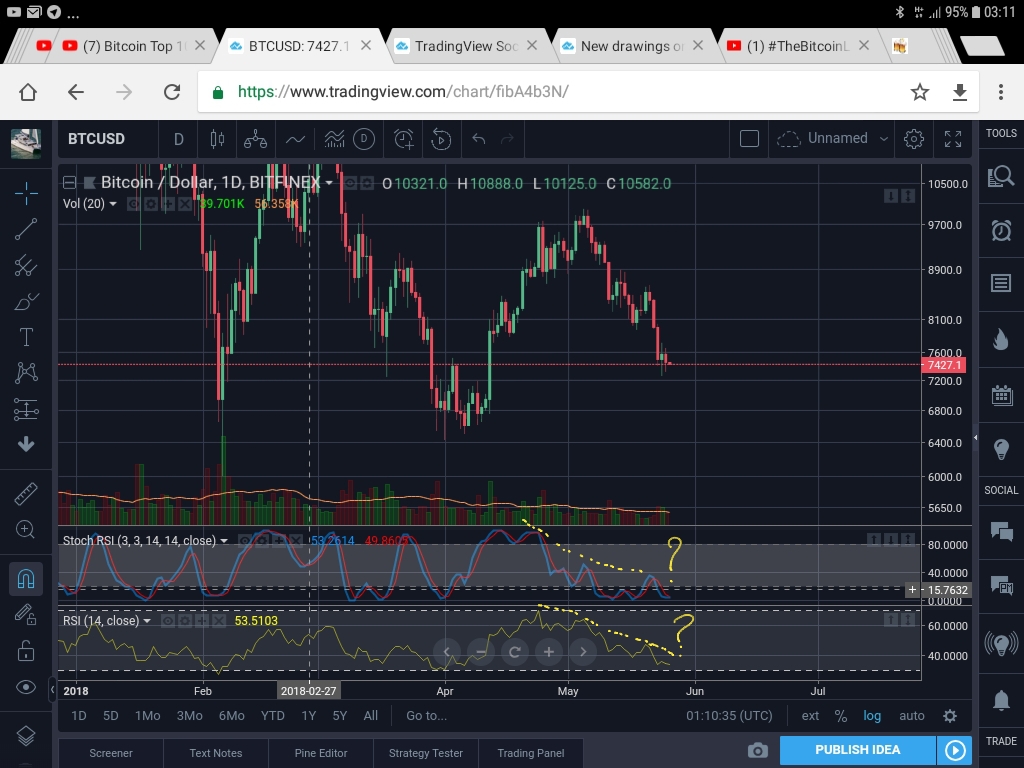Open the Strategy Tester tab
The width and height of the screenshot is (1024, 768).
pyautogui.click(x=426, y=753)
